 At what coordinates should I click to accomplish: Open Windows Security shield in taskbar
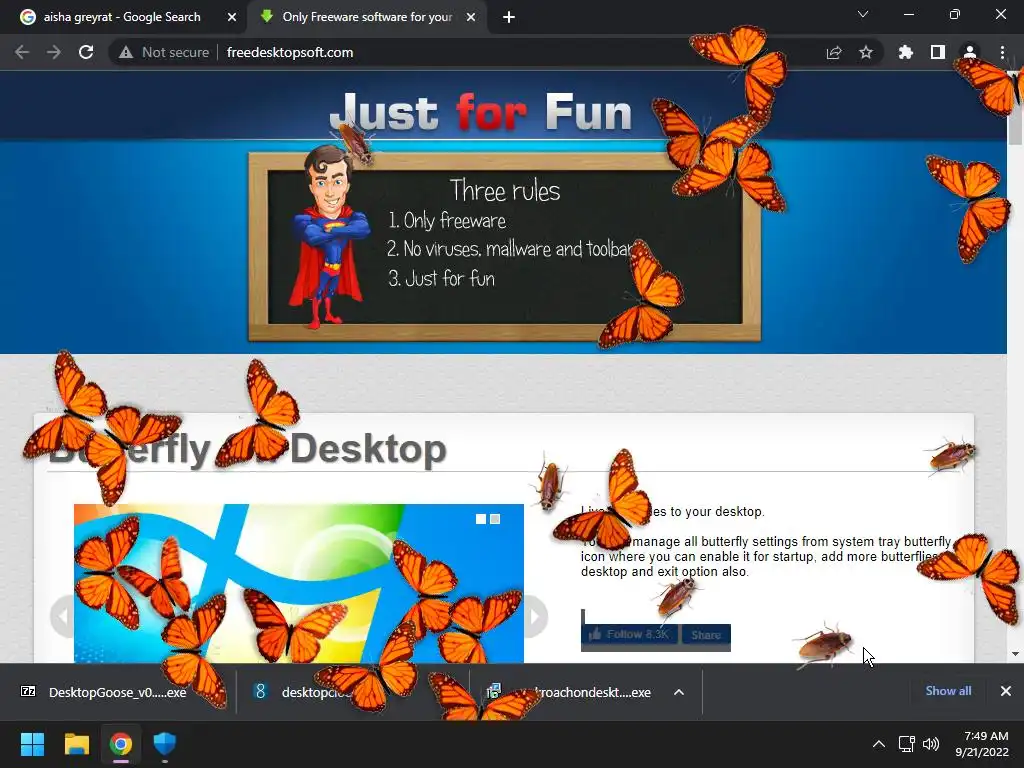pyautogui.click(x=165, y=744)
